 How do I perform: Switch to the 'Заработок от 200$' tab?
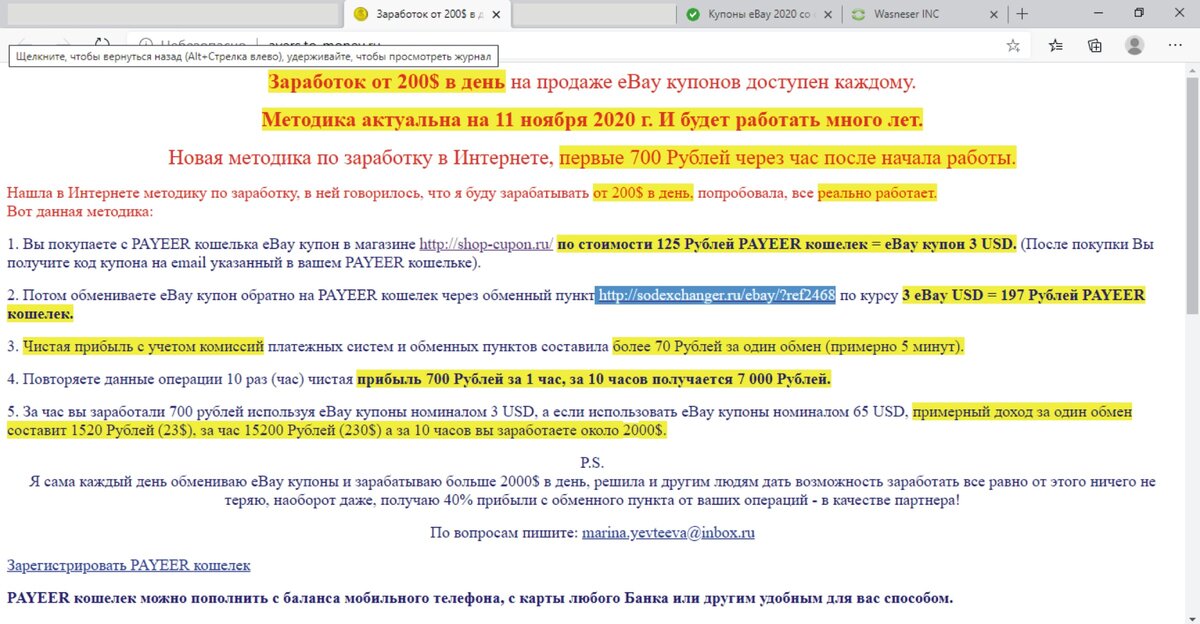(429, 14)
